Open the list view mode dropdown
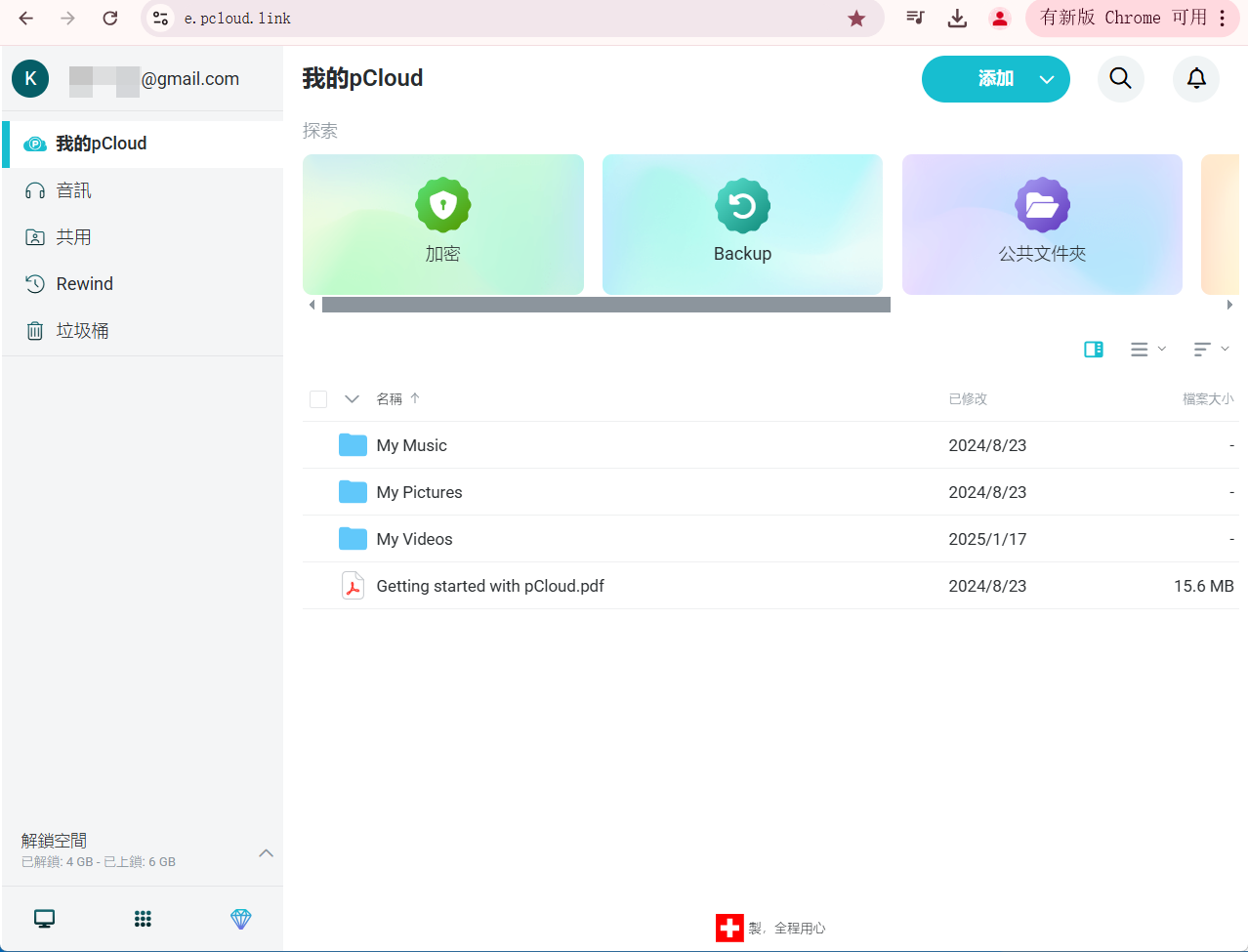 click(1147, 350)
